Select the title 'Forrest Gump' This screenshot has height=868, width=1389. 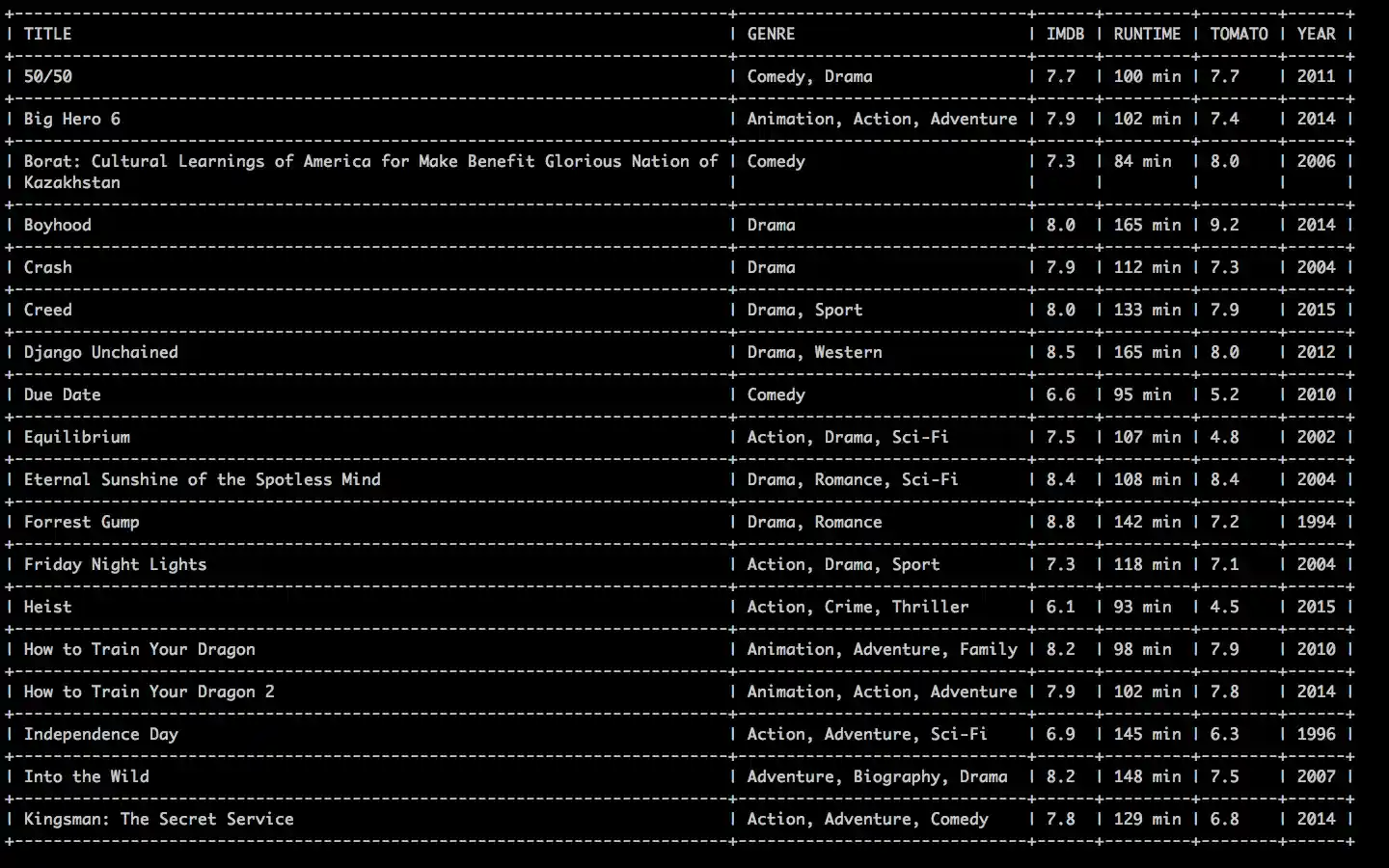81,522
